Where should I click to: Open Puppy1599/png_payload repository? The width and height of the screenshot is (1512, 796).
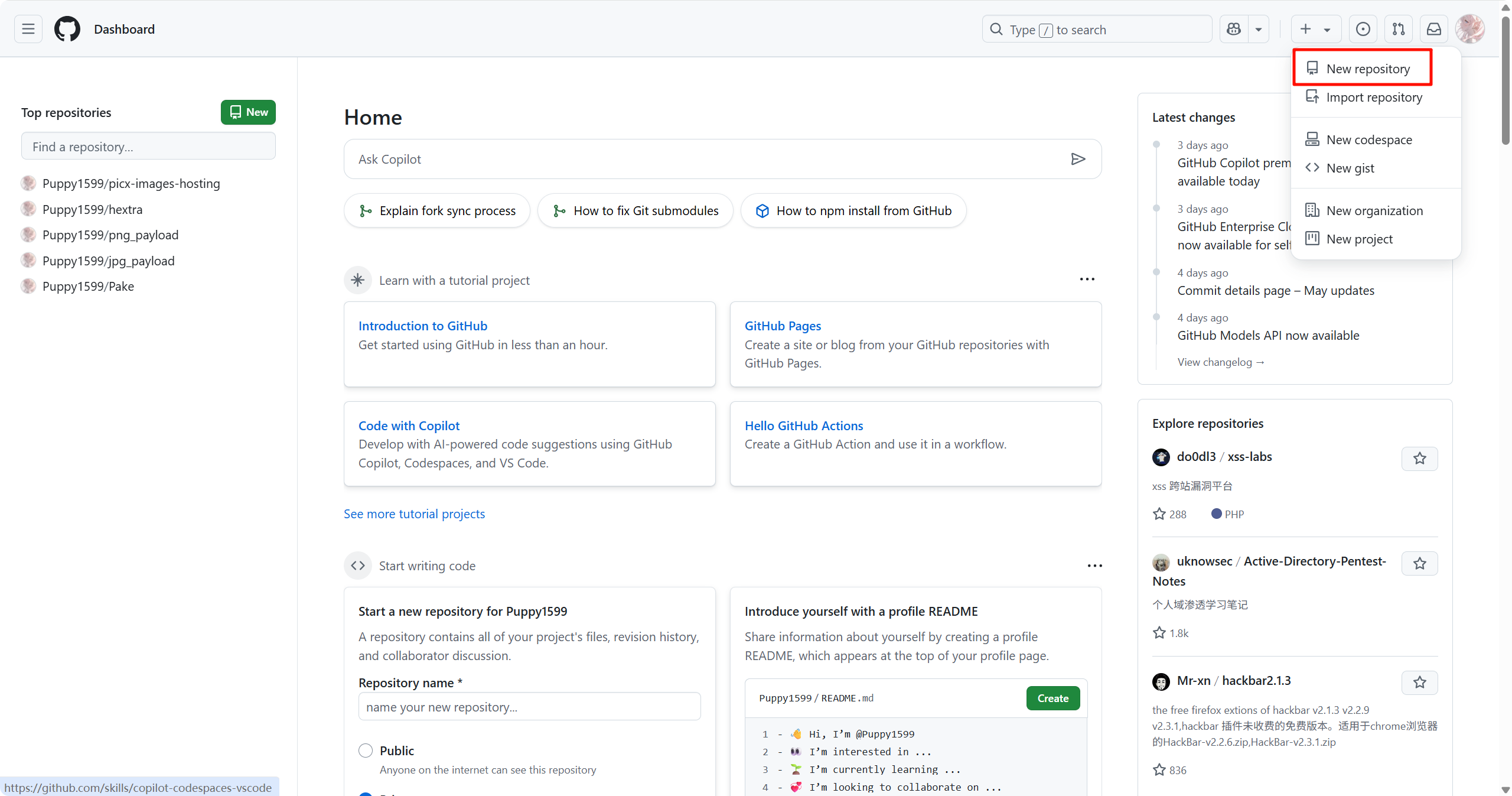pyautogui.click(x=110, y=235)
